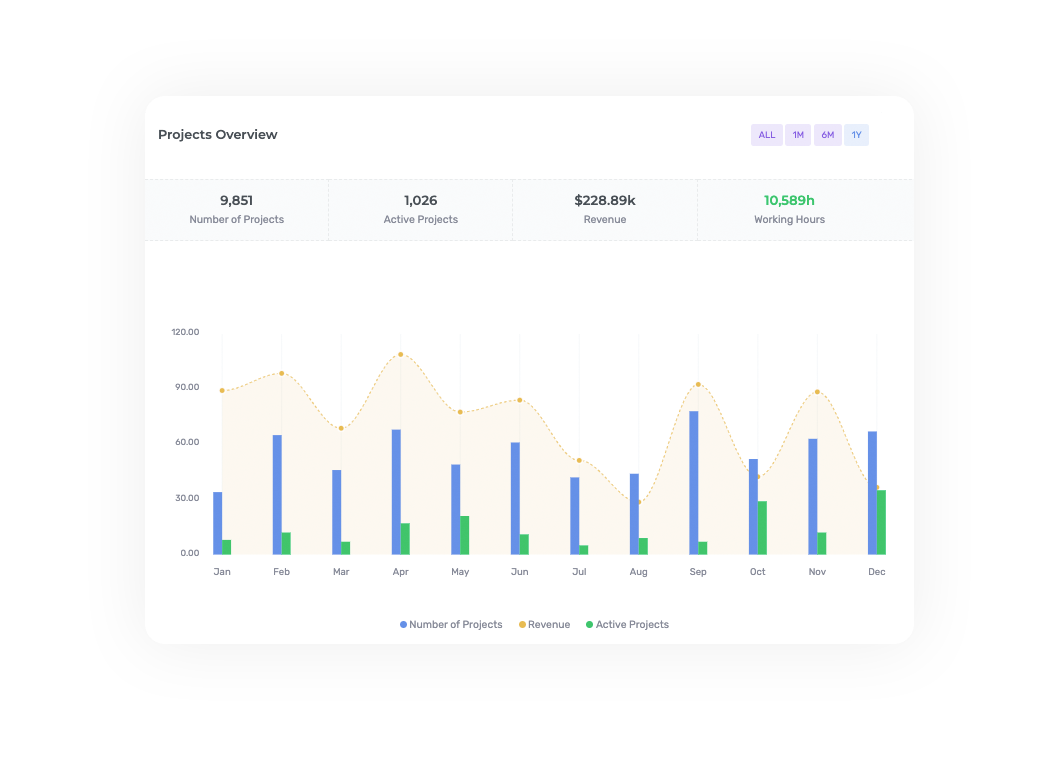Select the ALL time range filter
This screenshot has width=1063, height=759.
click(x=766, y=135)
